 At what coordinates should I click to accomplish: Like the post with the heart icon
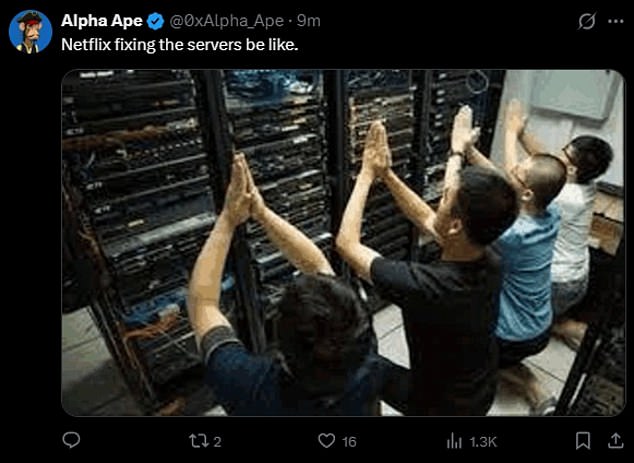pos(327,441)
